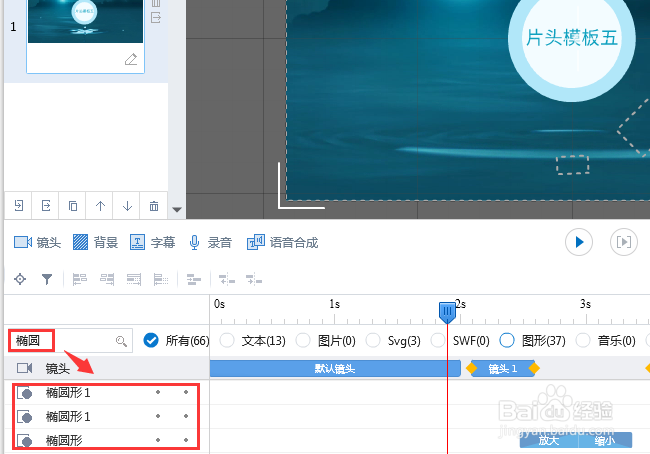650x454 pixels.
Task: Click the shift bars right icon
Action: (254, 279)
